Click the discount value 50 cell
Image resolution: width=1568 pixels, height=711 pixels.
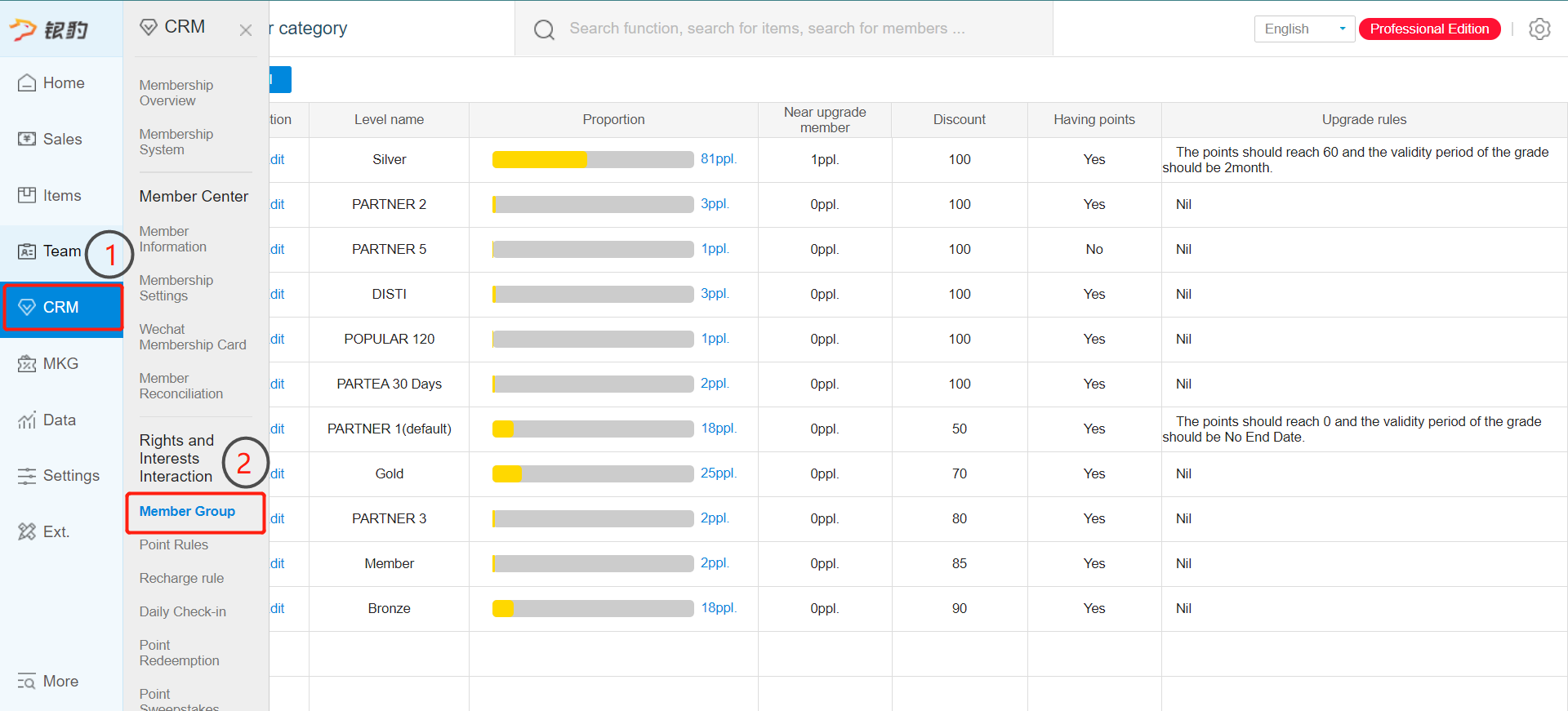(x=960, y=429)
